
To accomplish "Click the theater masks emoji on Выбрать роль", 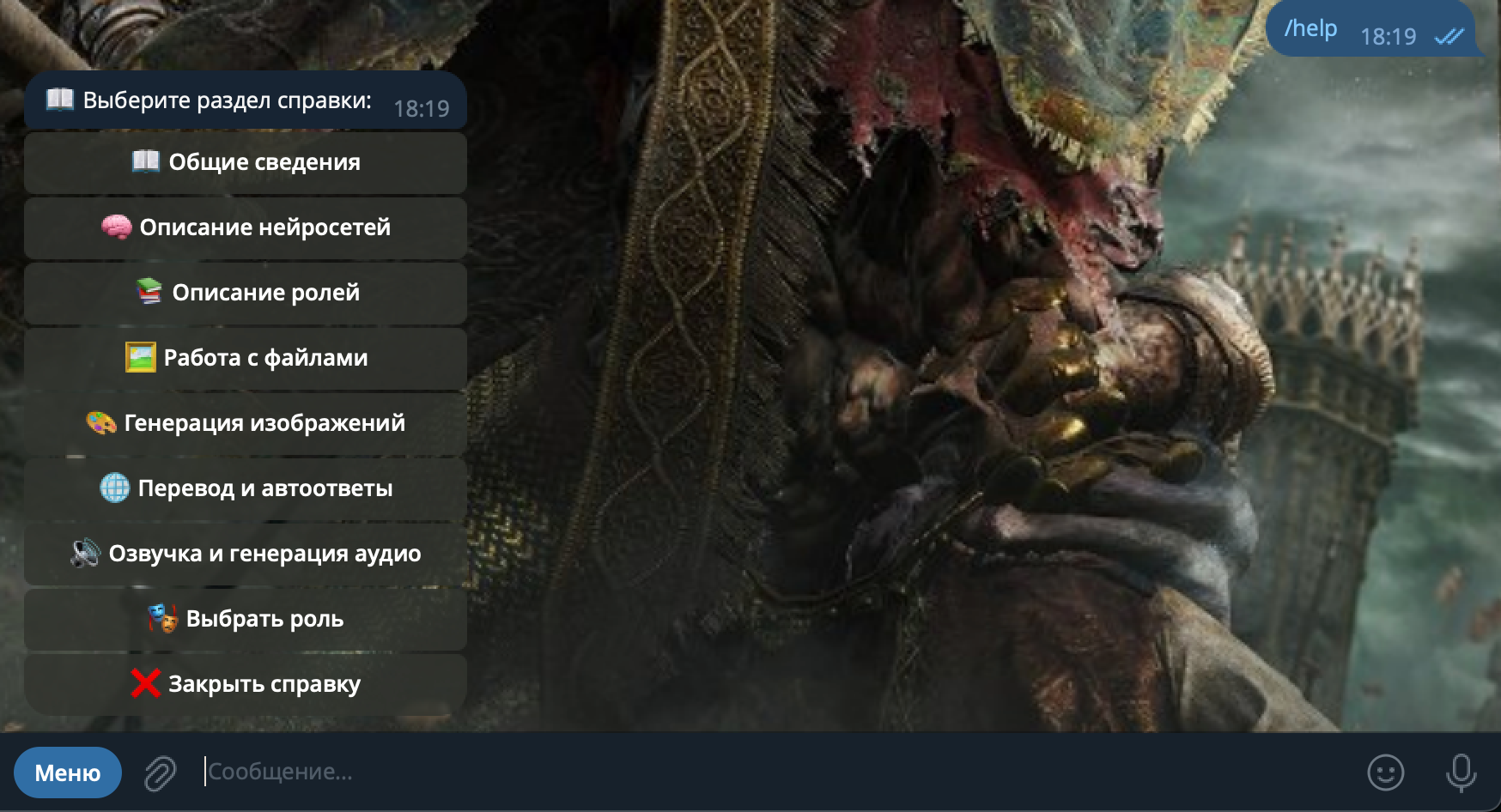I will point(162,618).
